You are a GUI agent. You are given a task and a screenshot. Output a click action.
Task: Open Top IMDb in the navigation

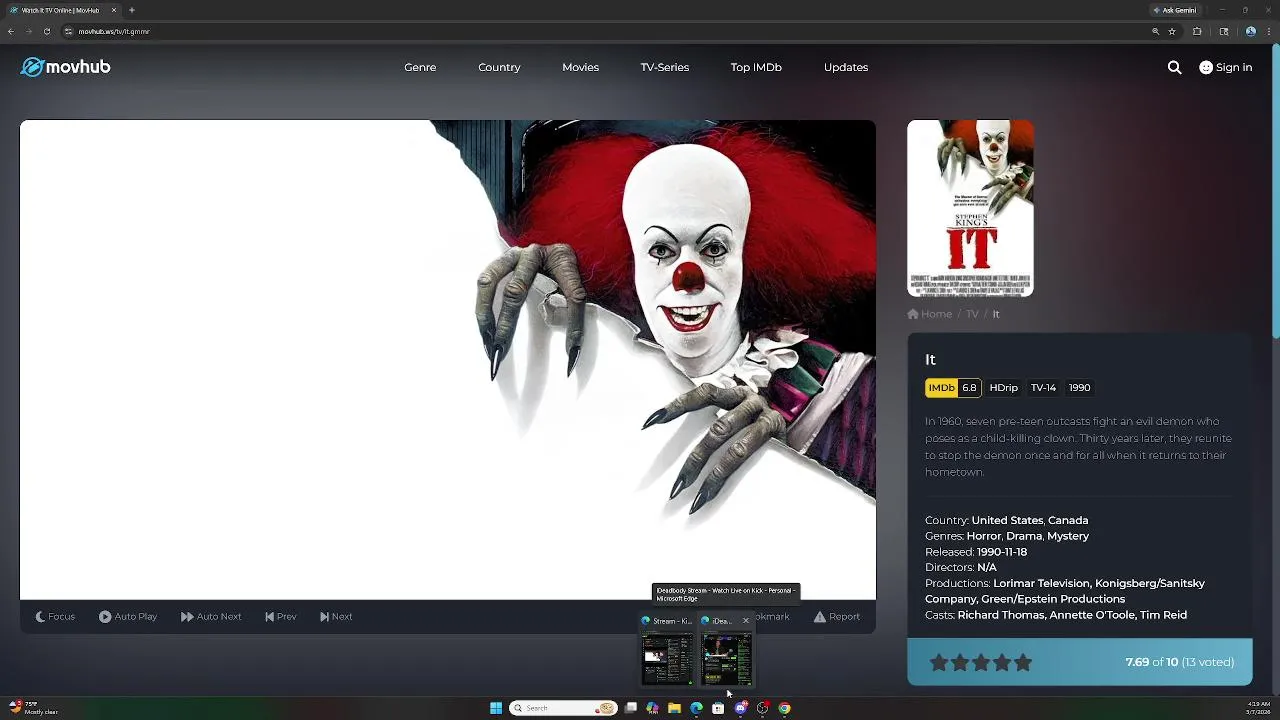(756, 67)
